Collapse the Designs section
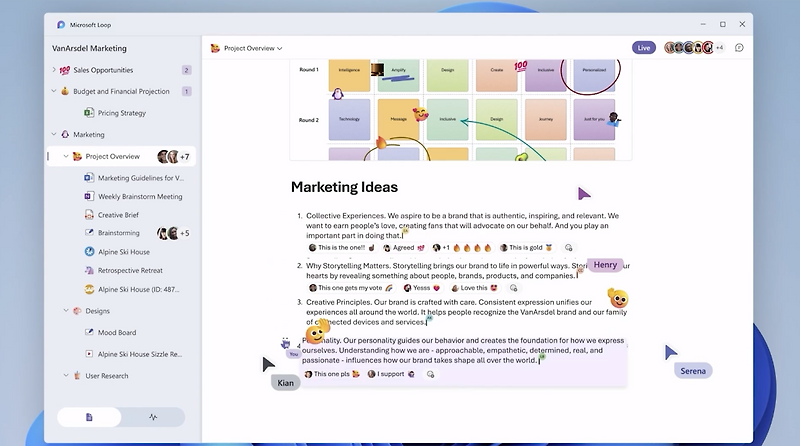Screen dimensions: 800x446 [66, 311]
